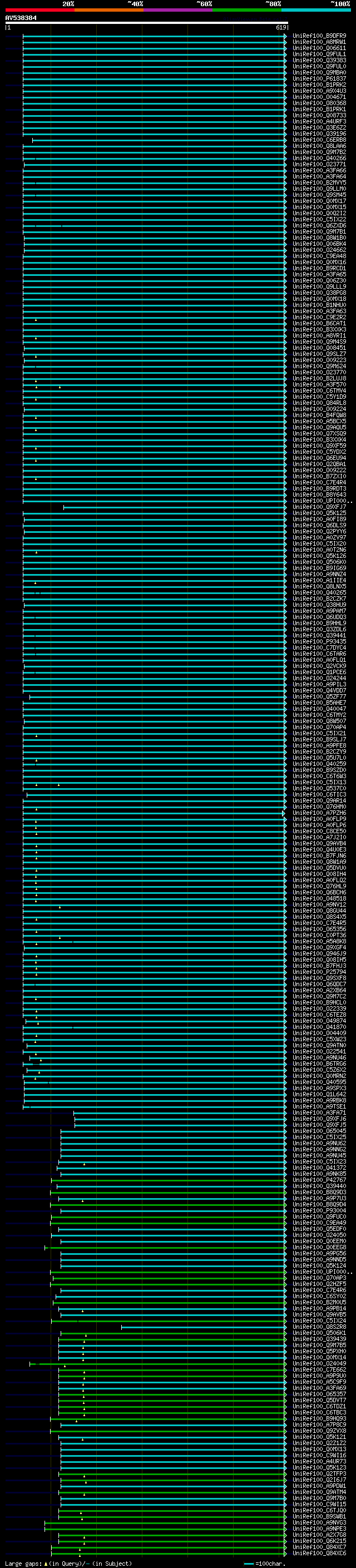This screenshot has height=1568, width=356.
Task: Click the green ~80% identity legend segment
Action: click(247, 10)
